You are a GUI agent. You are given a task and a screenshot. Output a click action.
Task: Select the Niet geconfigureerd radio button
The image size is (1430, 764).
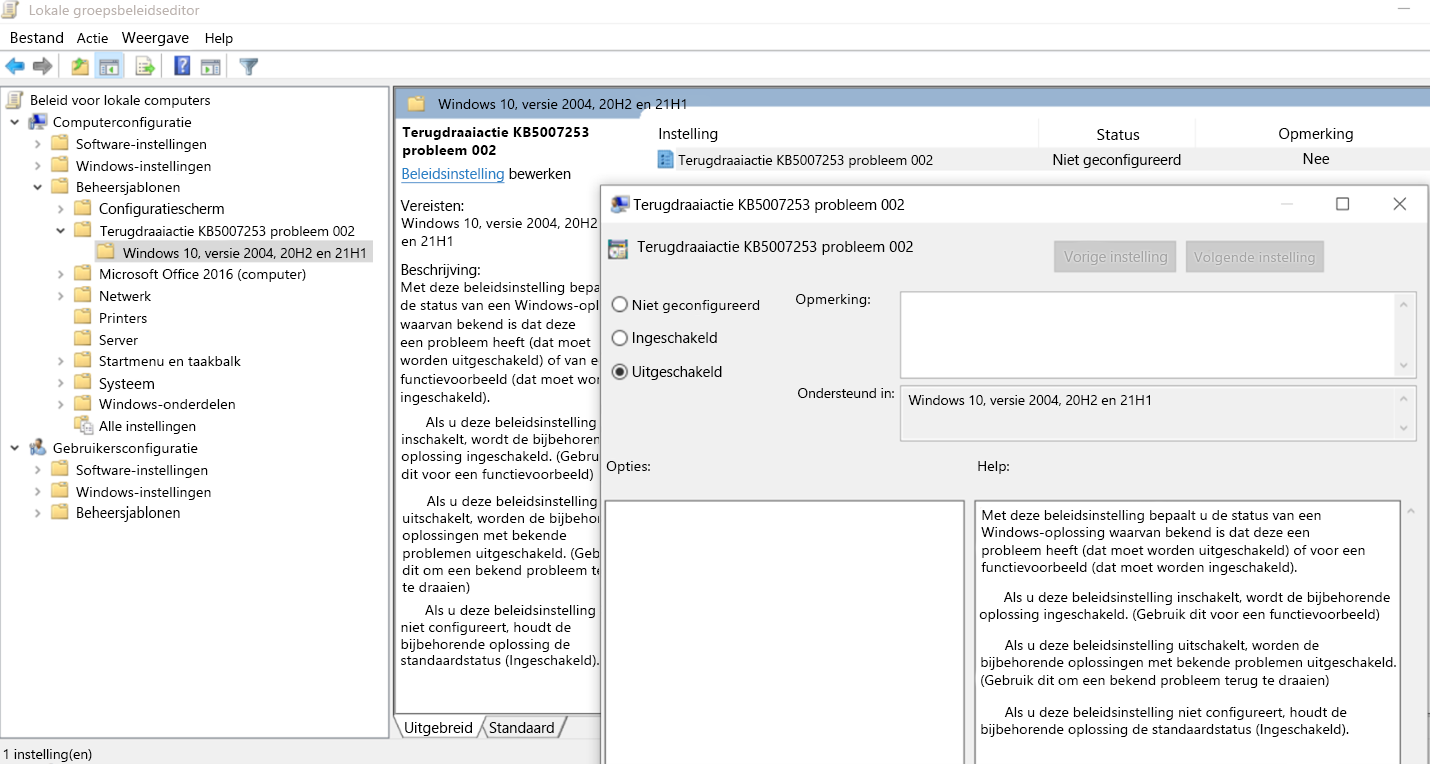[x=620, y=305]
